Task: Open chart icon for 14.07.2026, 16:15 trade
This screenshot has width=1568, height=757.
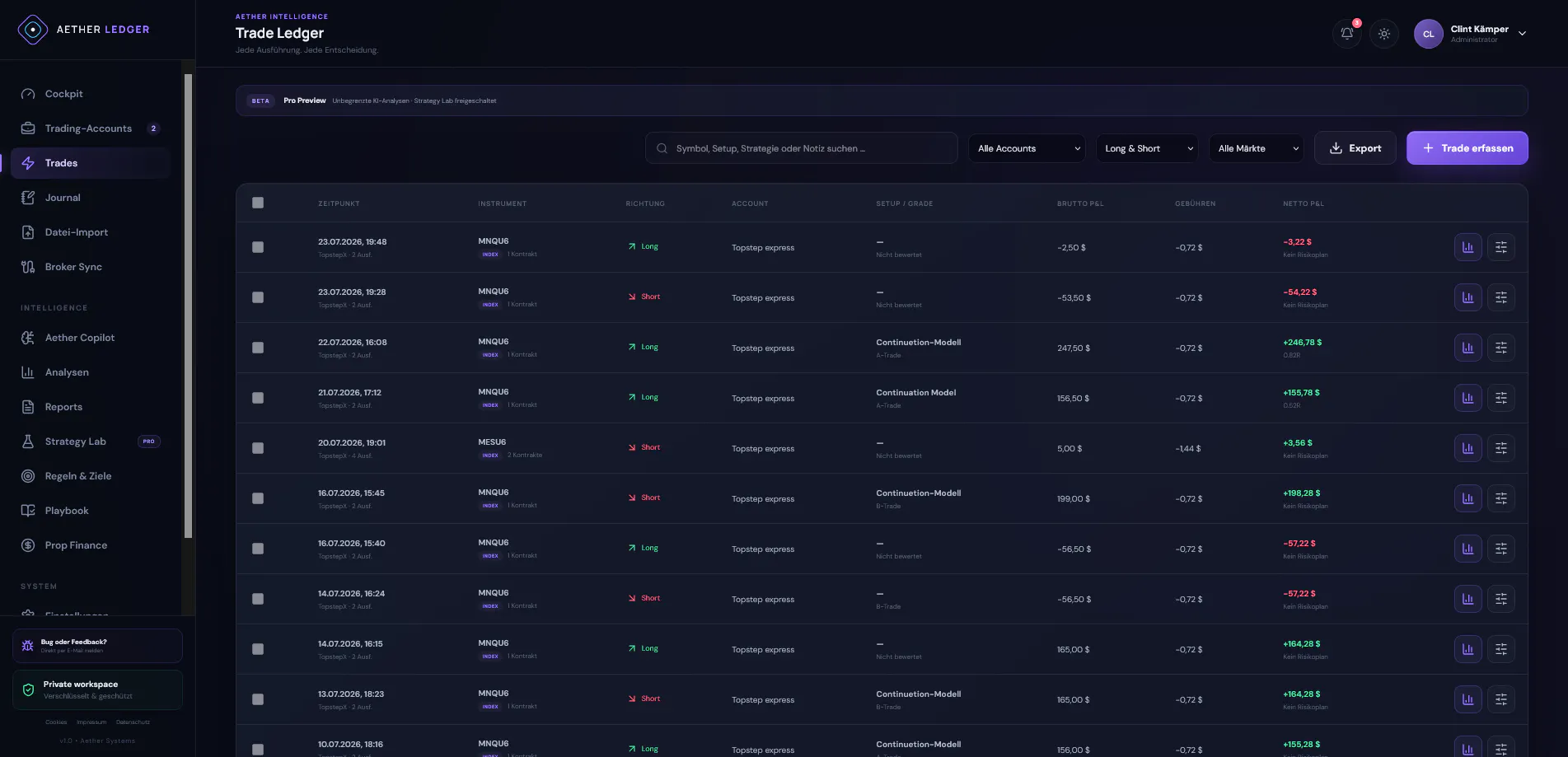Action: point(1468,649)
